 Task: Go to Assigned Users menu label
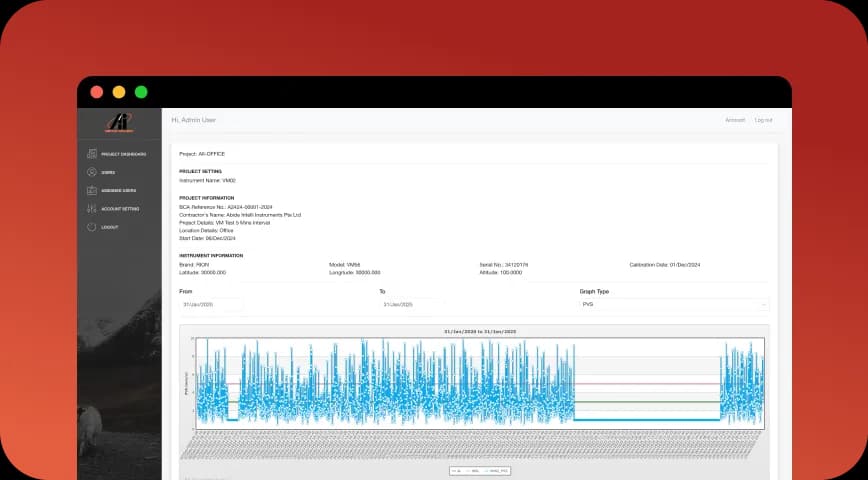coord(119,190)
